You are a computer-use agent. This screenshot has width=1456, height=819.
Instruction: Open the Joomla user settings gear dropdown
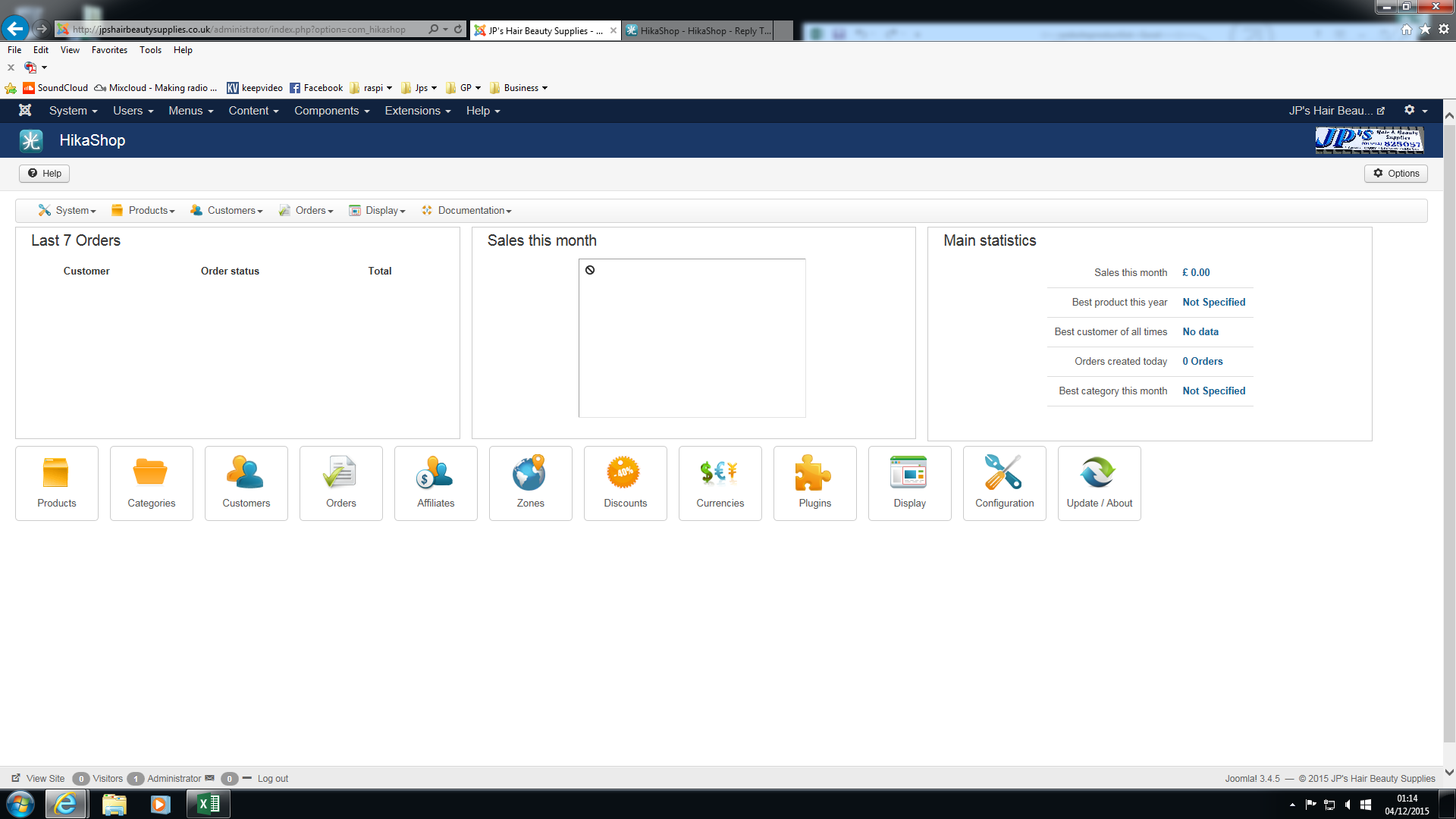pyautogui.click(x=1415, y=111)
